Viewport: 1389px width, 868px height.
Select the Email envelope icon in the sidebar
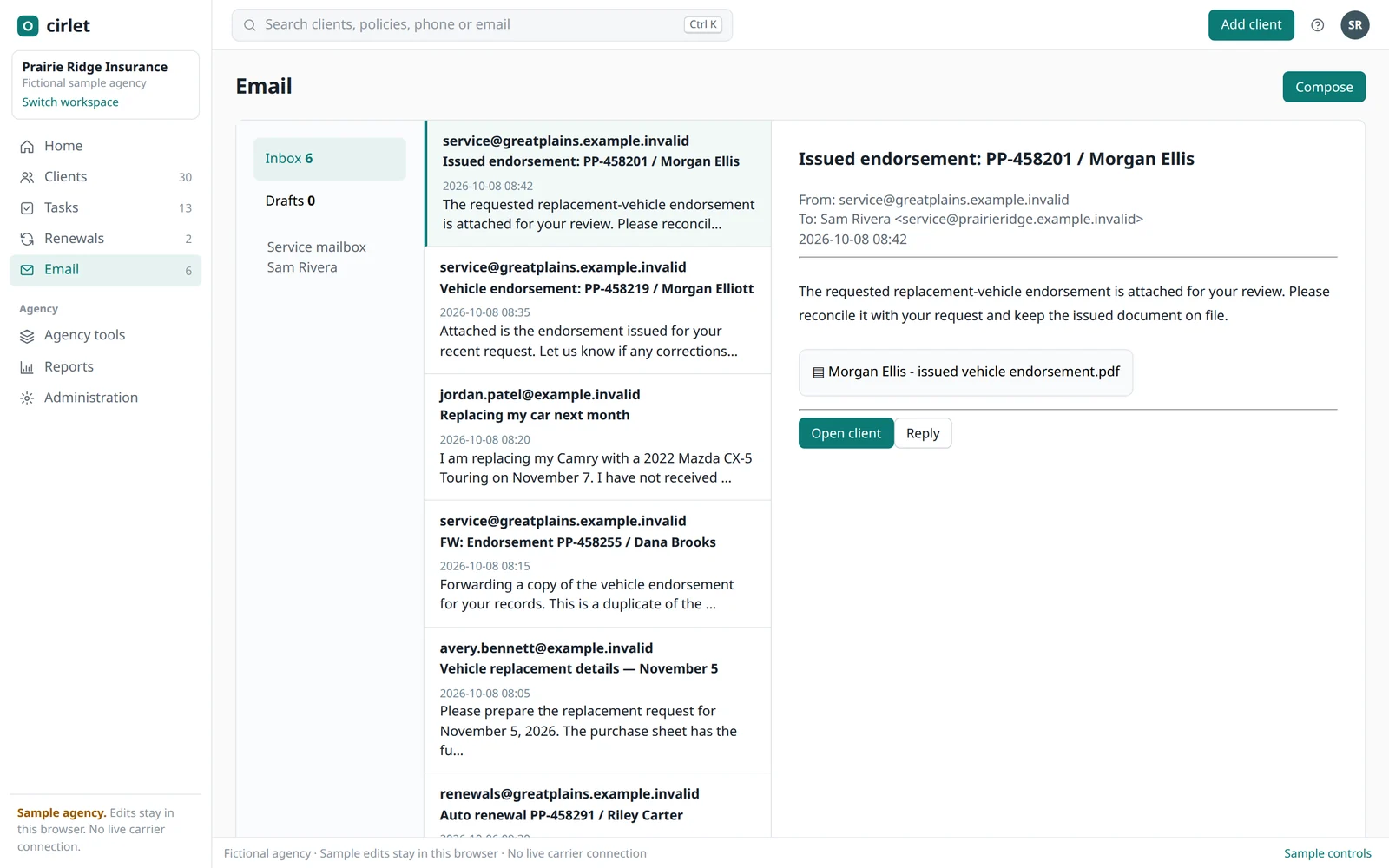(x=27, y=270)
